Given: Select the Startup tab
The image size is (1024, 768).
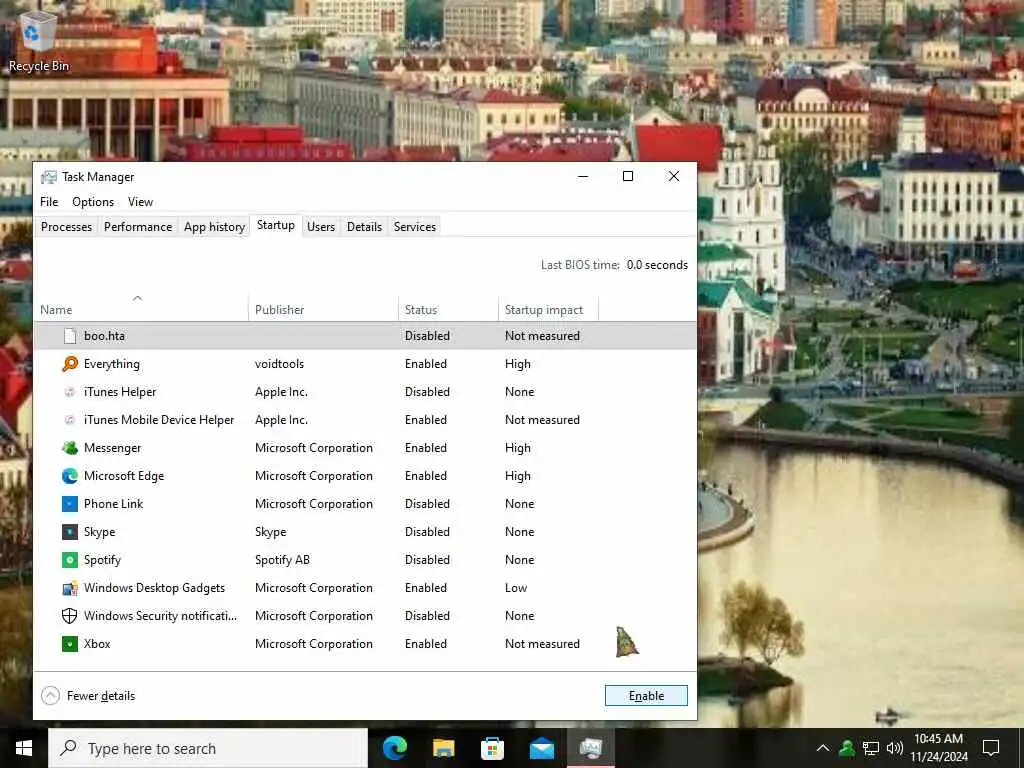Looking at the screenshot, I should [276, 225].
